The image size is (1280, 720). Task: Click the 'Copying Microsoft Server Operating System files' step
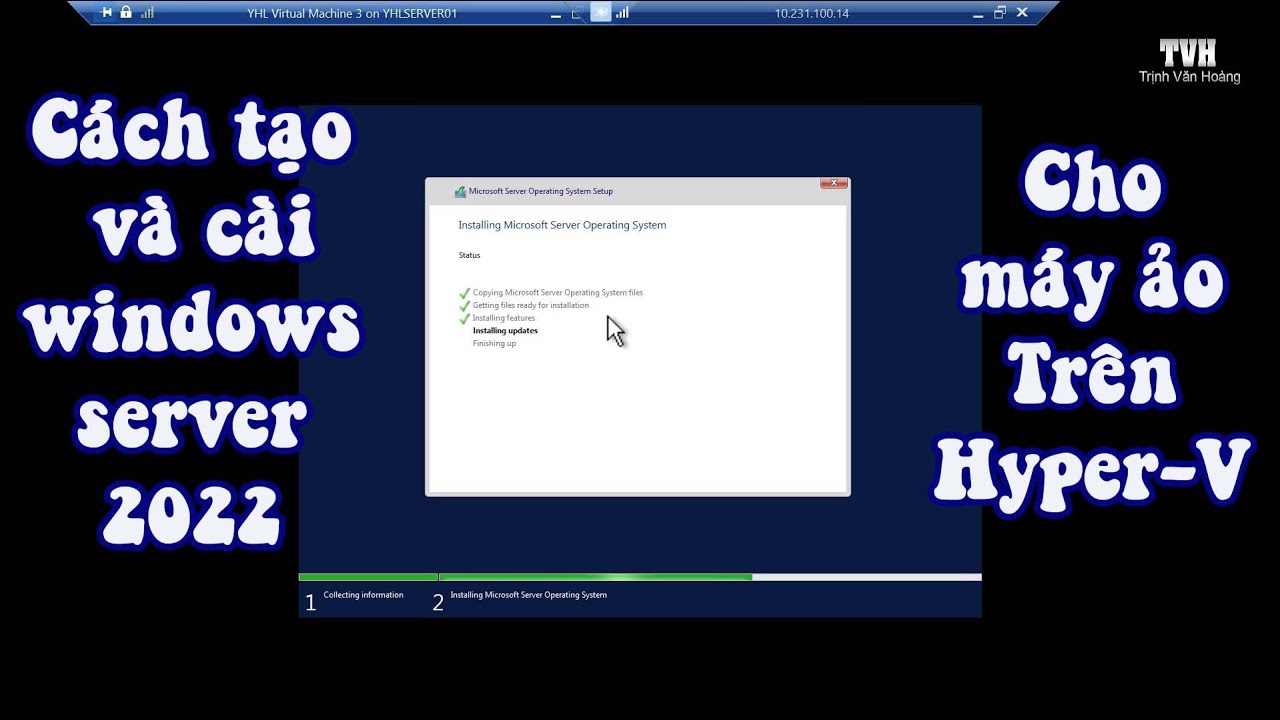point(558,293)
